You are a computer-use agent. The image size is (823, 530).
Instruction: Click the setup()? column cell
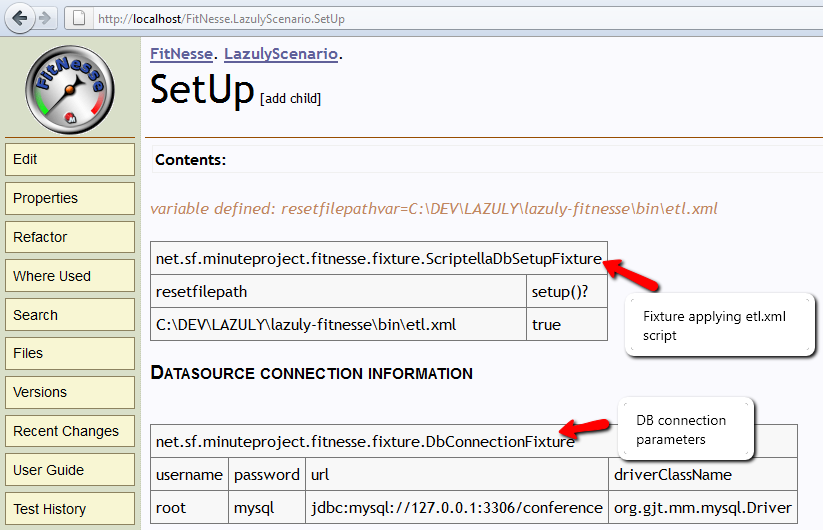point(567,291)
